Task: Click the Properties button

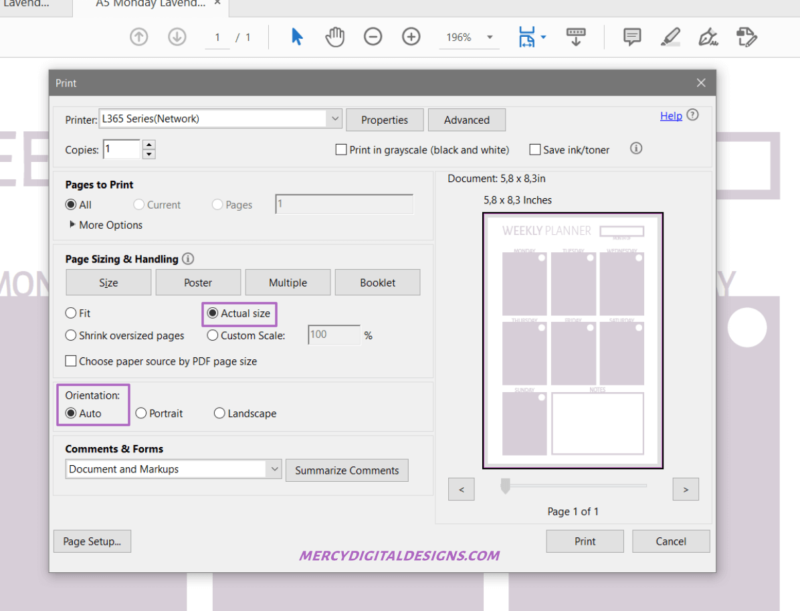Action: pyautogui.click(x=384, y=119)
